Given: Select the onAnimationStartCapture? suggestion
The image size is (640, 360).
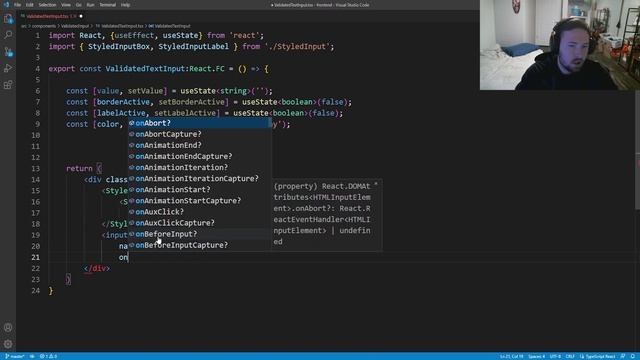Looking at the screenshot, I should 200,200.
